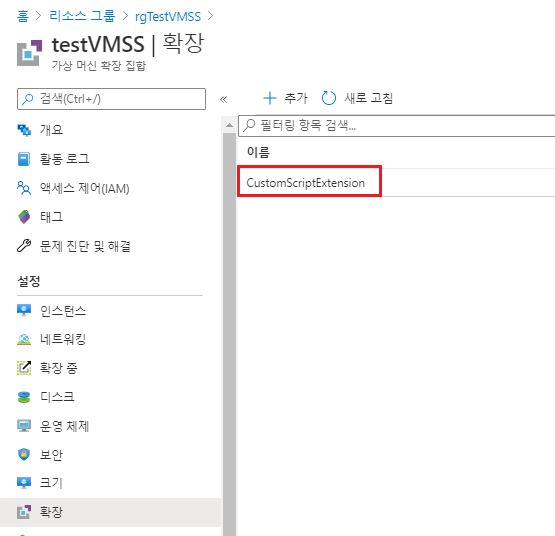Click the sidebar scroll up arrow

tap(229, 125)
